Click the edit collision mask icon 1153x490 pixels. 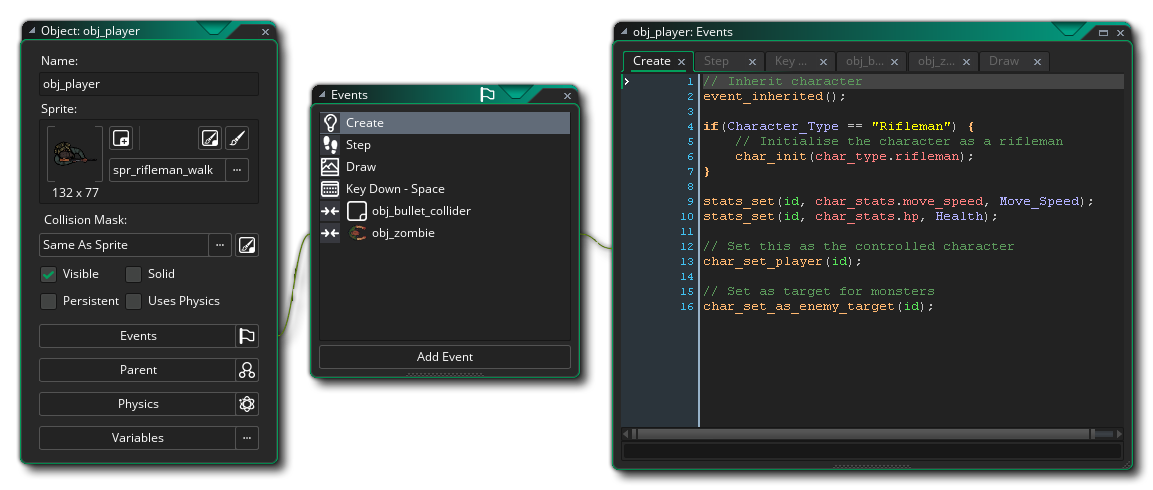(247, 245)
